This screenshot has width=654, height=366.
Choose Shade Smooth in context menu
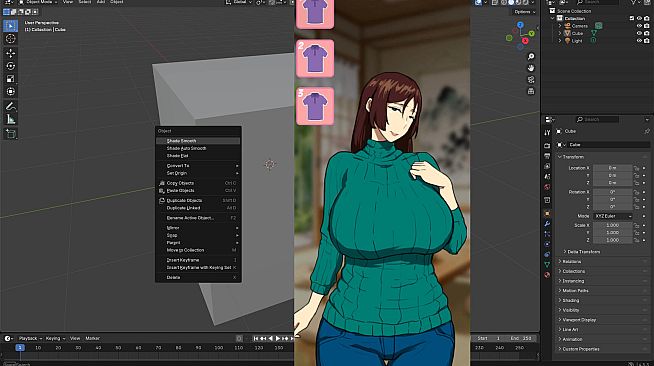[x=198, y=141]
